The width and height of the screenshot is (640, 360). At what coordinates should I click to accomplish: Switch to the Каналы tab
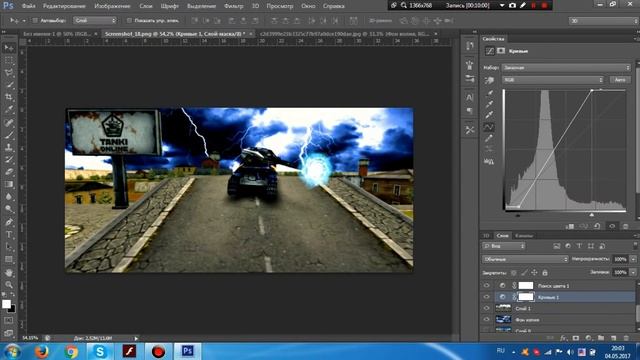pos(524,236)
